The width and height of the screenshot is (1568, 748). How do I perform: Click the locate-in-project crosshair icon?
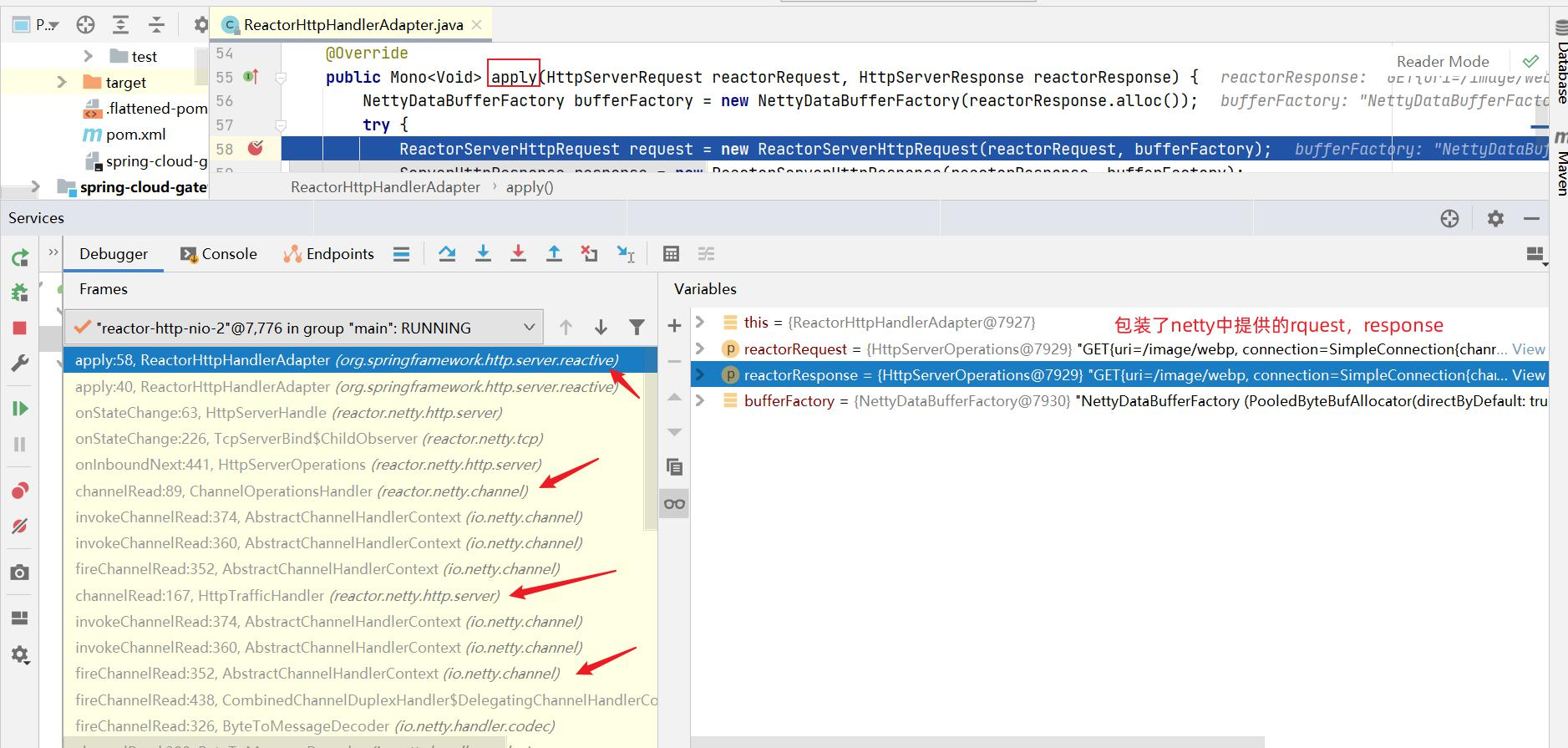[85, 25]
